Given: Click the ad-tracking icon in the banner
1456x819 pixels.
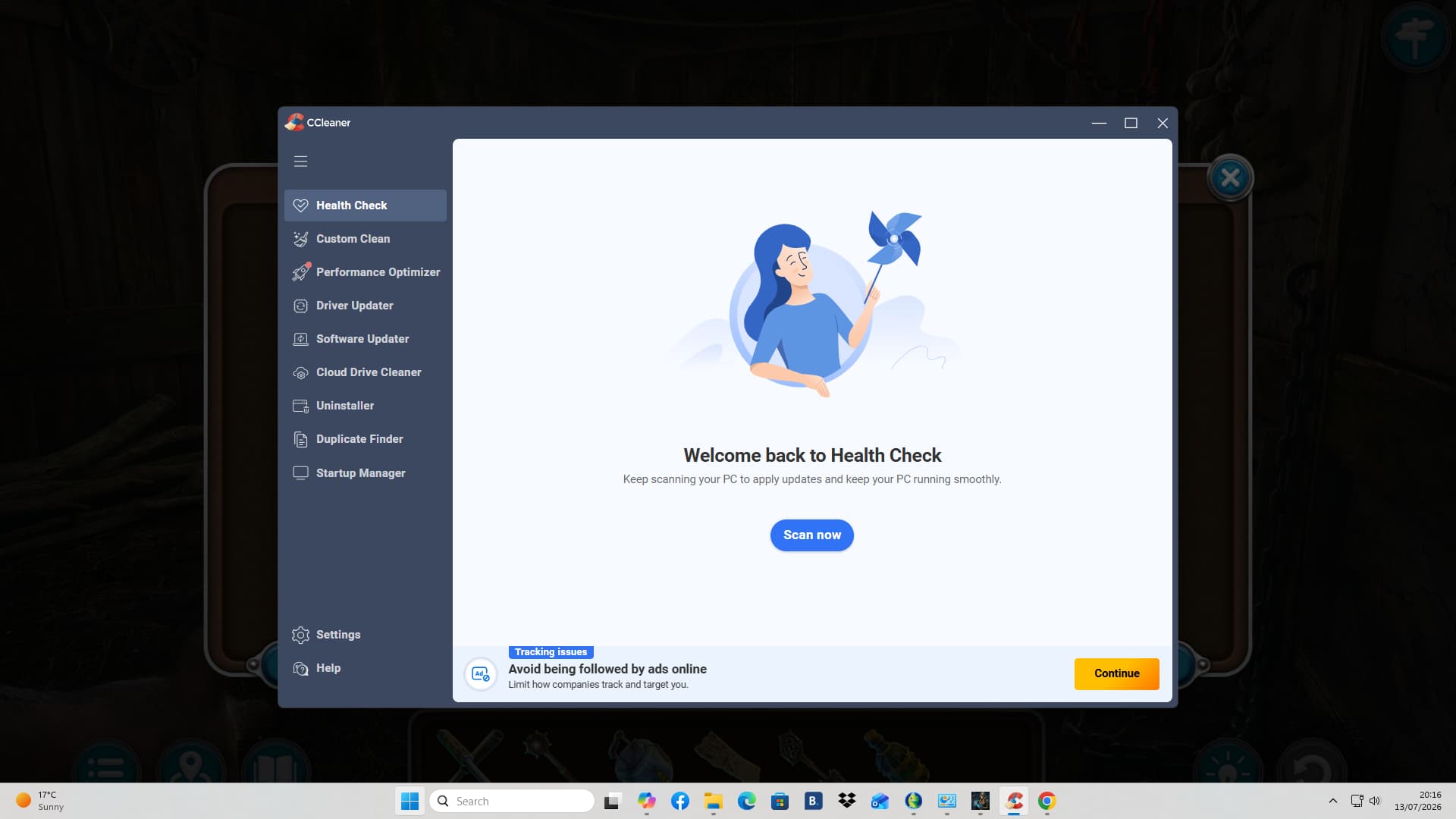Looking at the screenshot, I should point(481,673).
